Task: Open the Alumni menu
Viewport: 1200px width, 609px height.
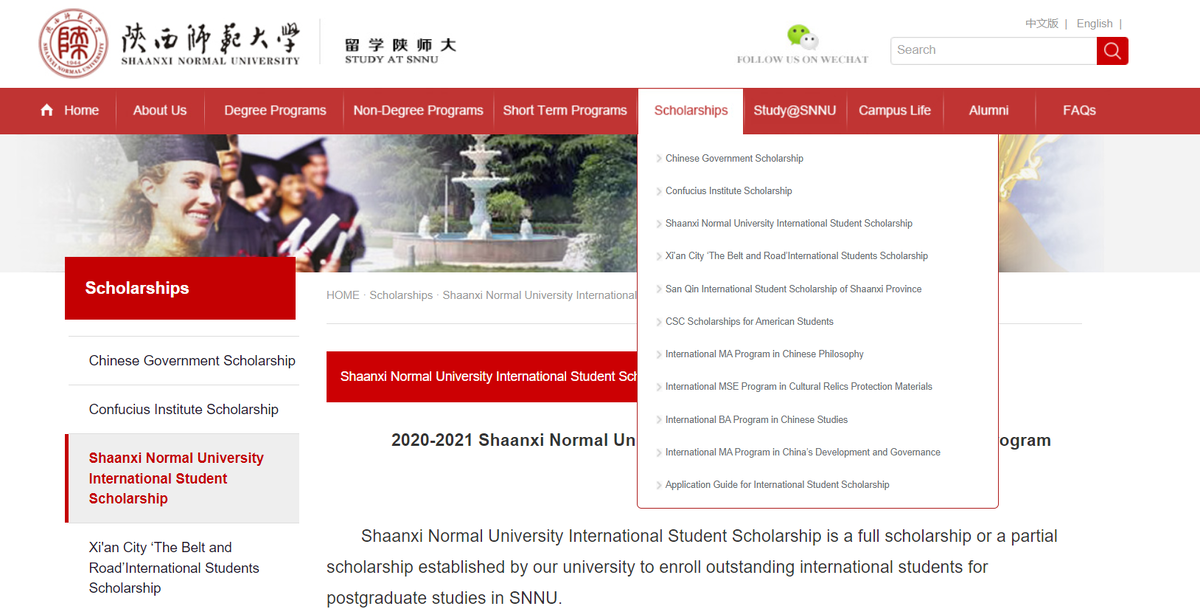Action: tap(988, 110)
